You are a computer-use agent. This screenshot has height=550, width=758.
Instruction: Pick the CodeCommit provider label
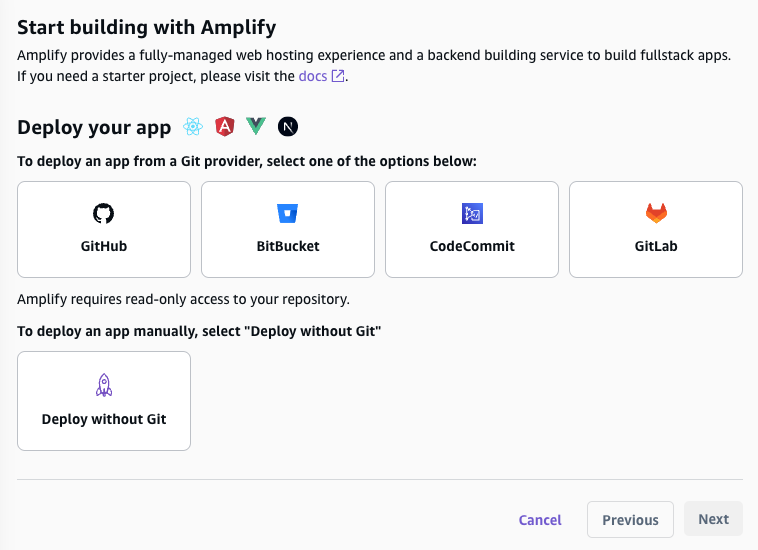point(472,245)
